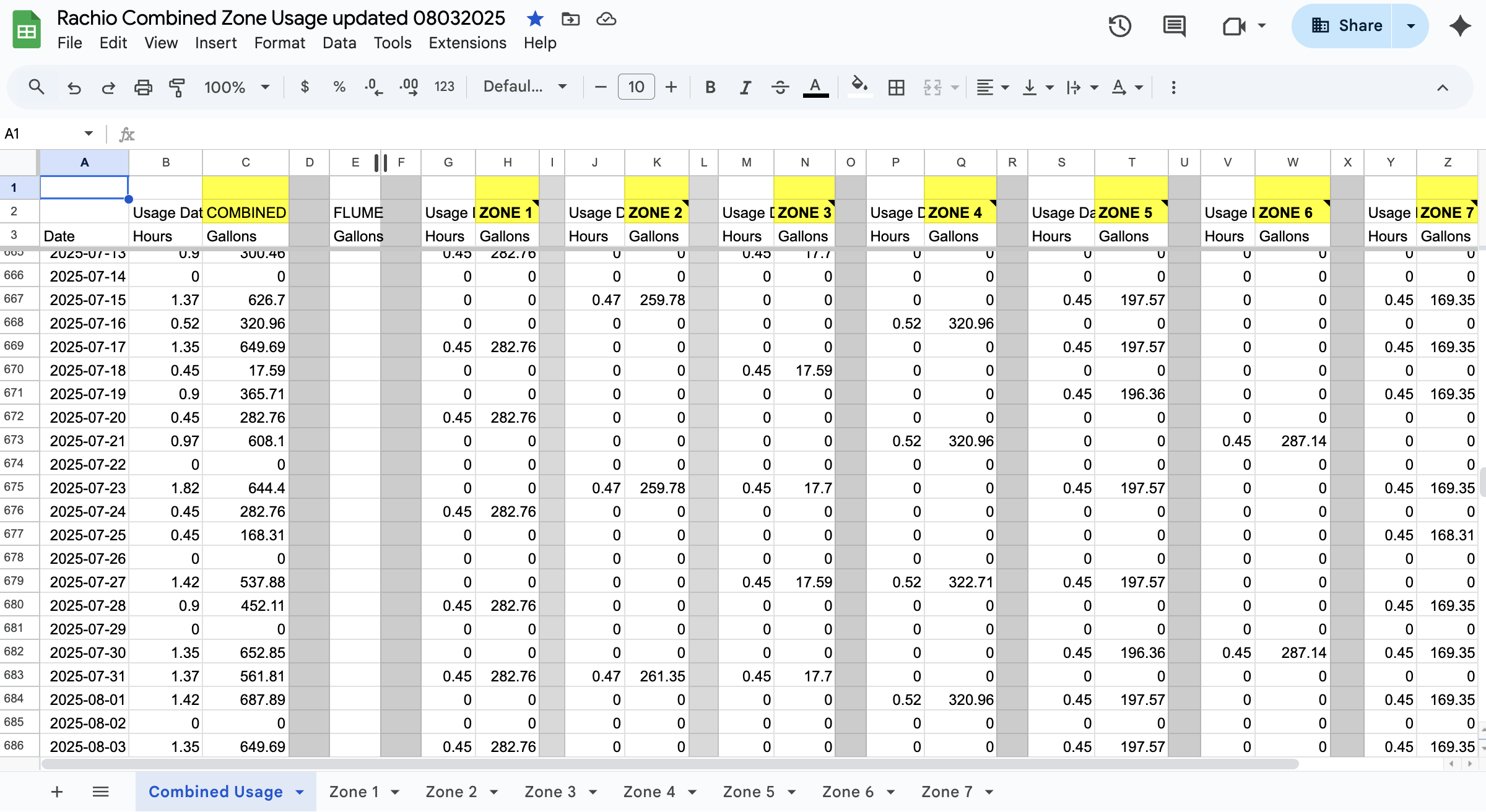Viewport: 1486px width, 812px height.
Task: Open fill color picker
Action: 859,87
